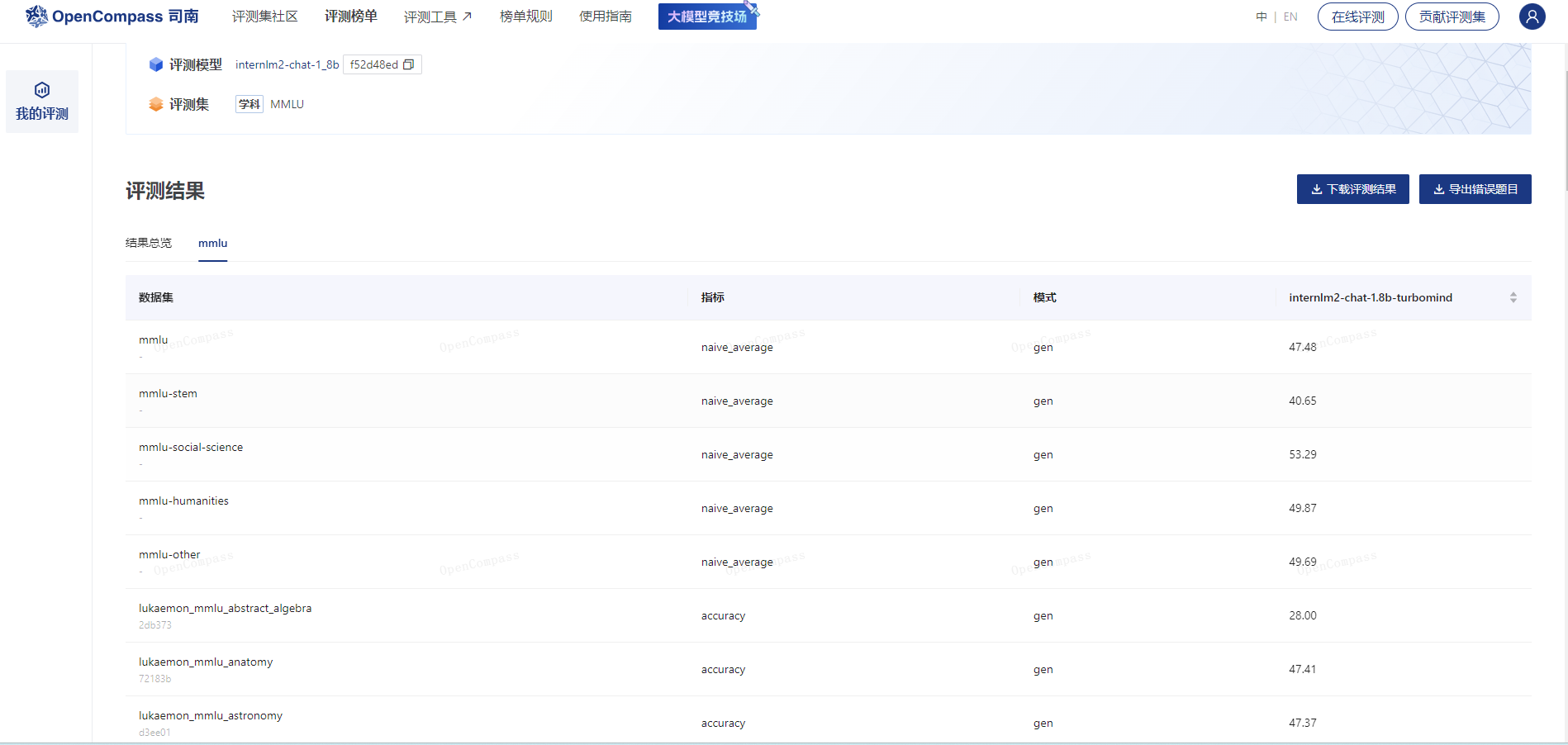Click the 贡献评测集 button

coord(1452,17)
